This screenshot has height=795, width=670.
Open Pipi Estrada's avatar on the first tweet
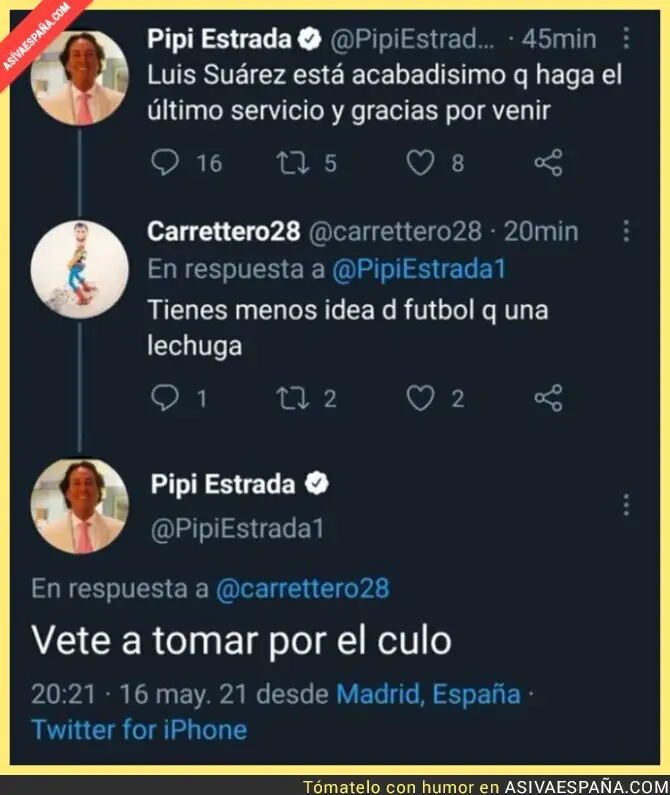(80, 78)
